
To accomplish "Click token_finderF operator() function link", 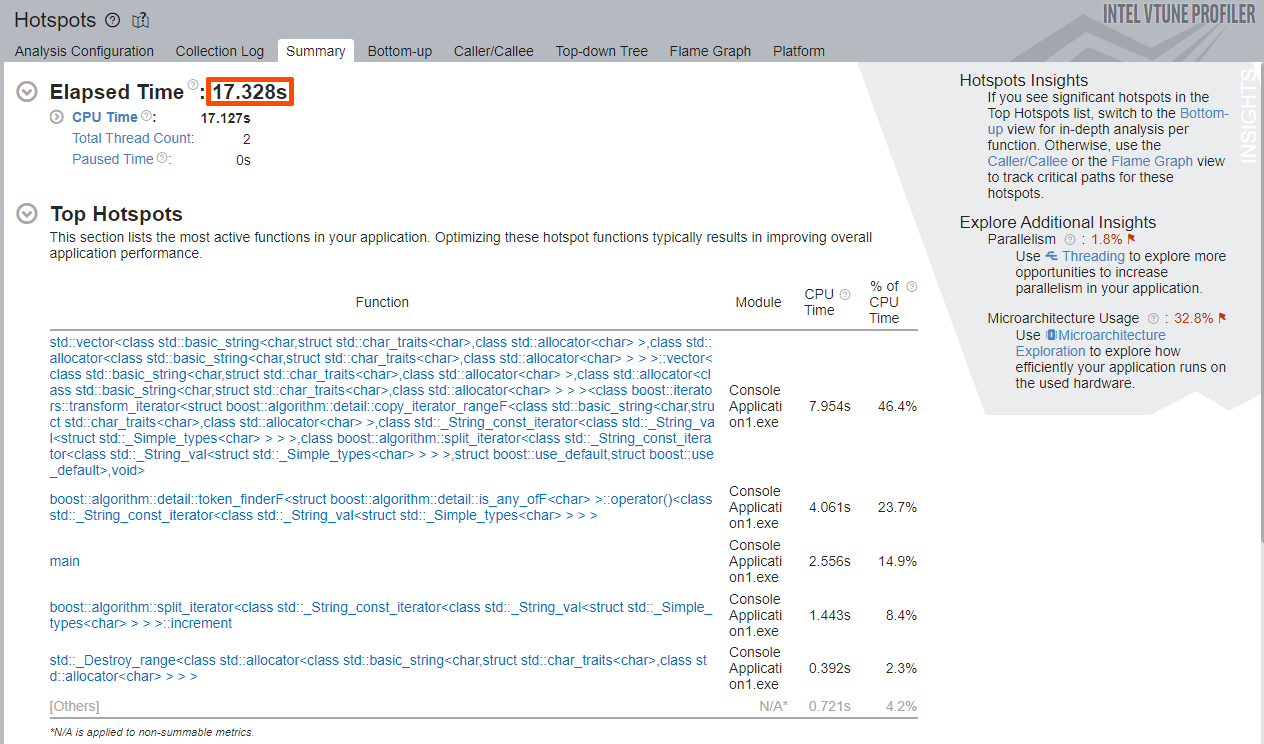I will 382,507.
